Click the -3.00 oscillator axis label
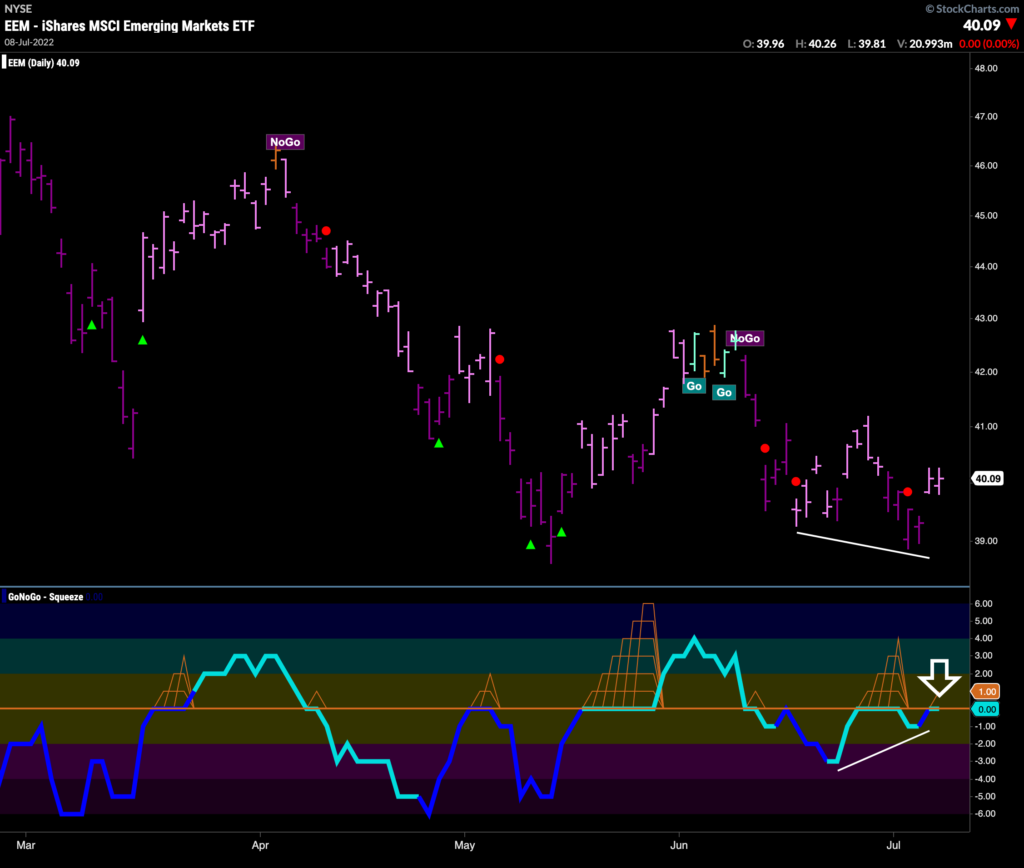Image resolution: width=1024 pixels, height=868 pixels. coord(984,761)
